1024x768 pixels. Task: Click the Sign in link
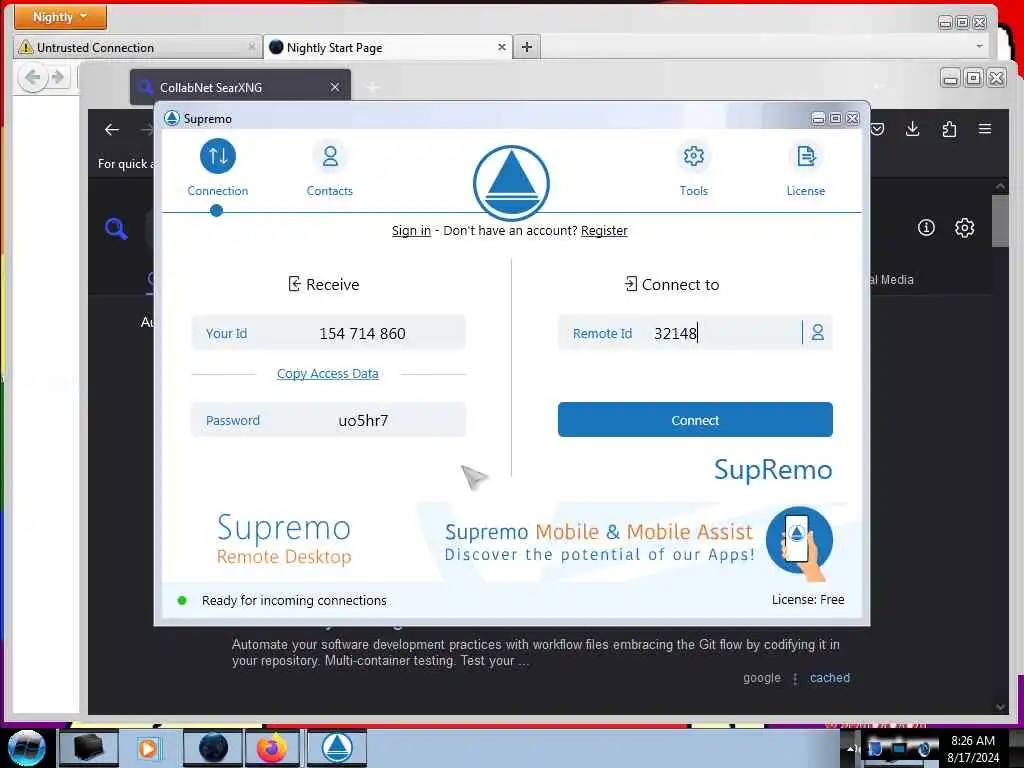(x=411, y=231)
